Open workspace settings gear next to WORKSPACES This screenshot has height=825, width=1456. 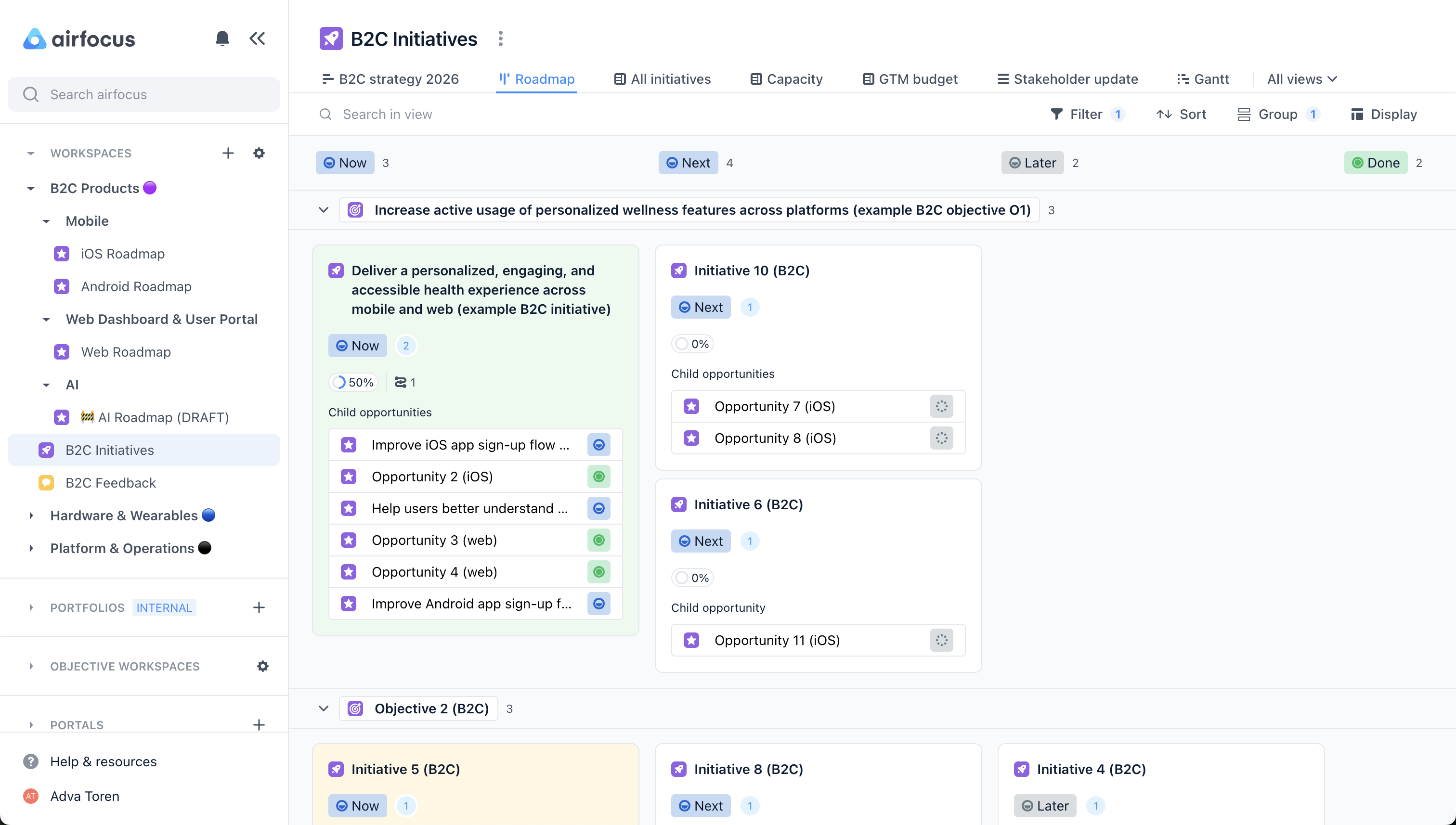259,153
